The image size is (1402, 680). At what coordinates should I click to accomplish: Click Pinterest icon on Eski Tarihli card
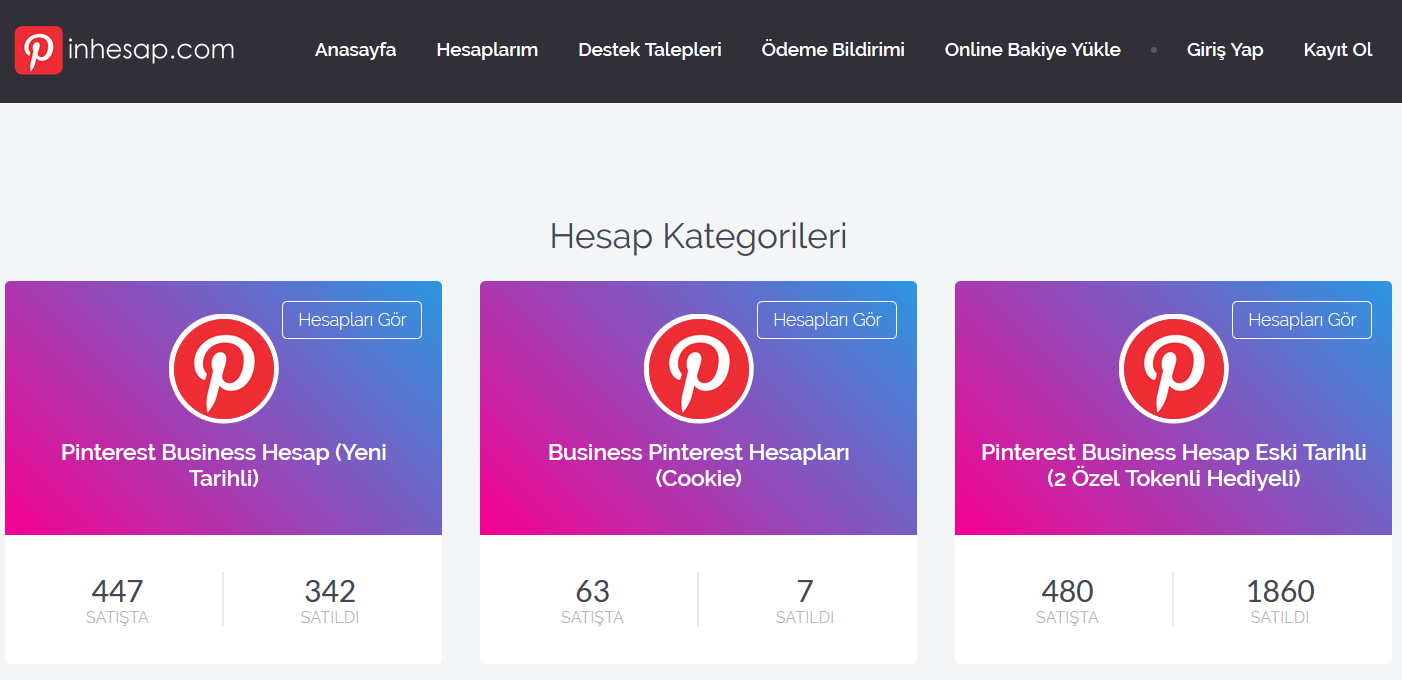coord(1174,368)
